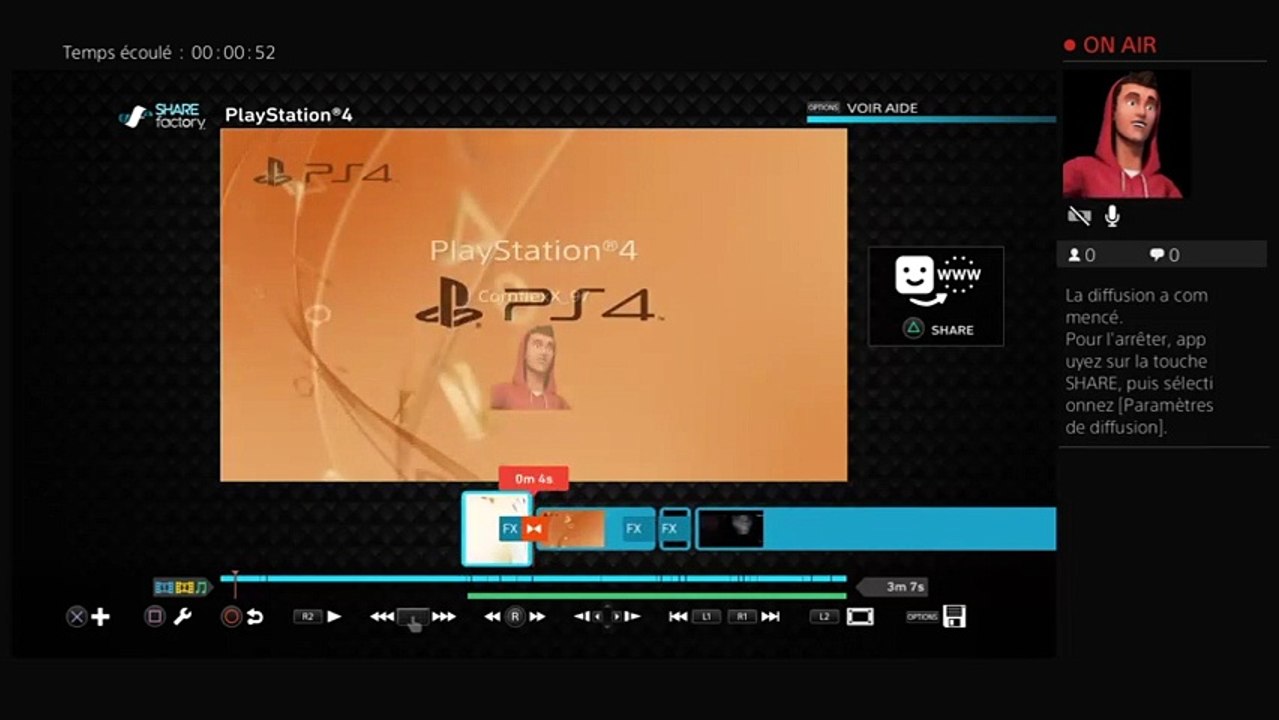Viewport: 1279px width, 720px height.
Task: Click the undo arrow icon
Action: coord(255,617)
